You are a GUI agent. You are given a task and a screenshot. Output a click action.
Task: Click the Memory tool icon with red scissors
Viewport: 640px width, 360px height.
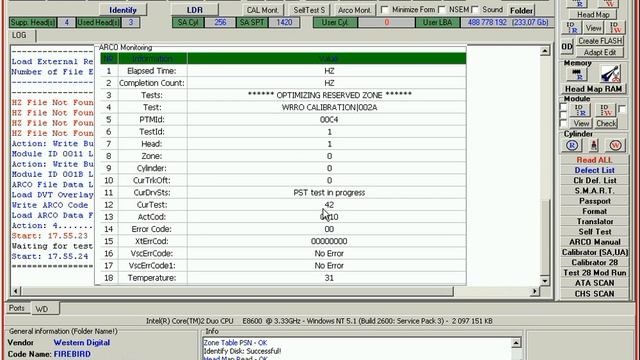click(611, 74)
